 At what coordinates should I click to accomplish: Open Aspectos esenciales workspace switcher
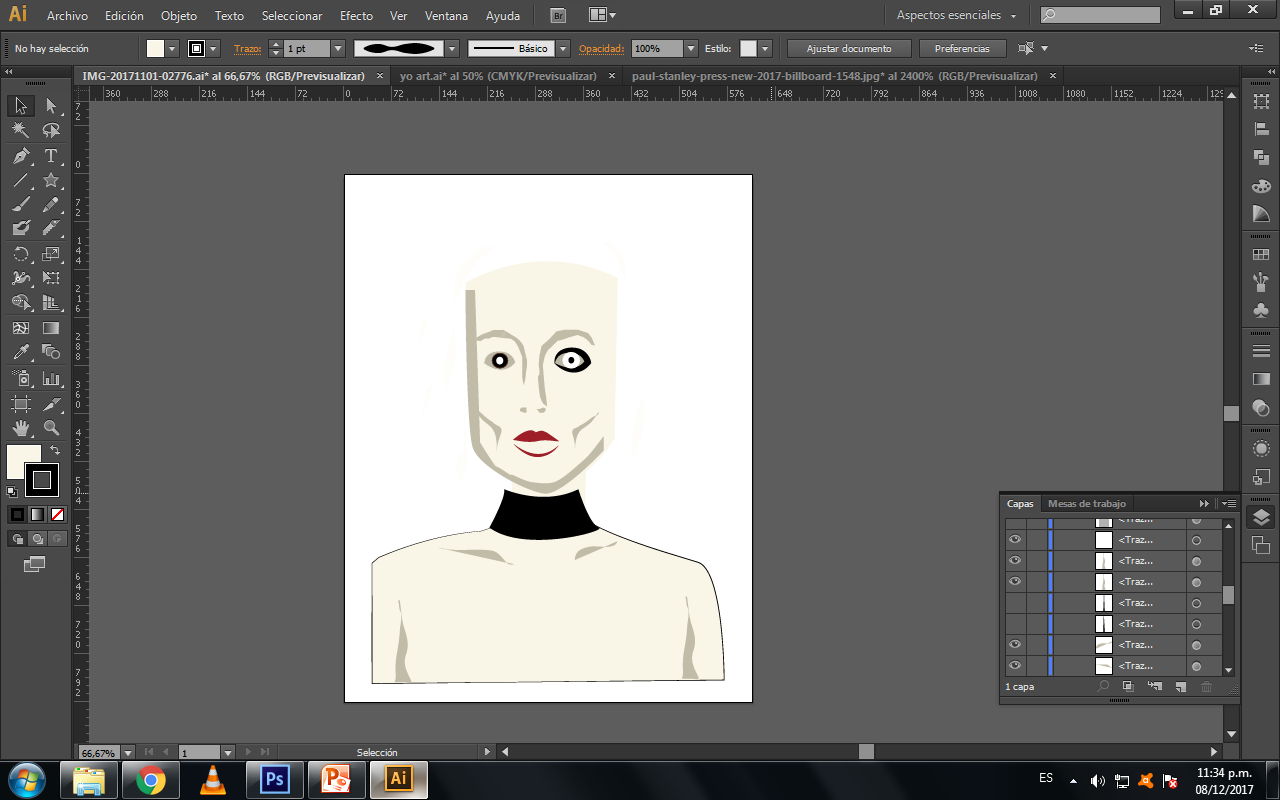pos(957,15)
